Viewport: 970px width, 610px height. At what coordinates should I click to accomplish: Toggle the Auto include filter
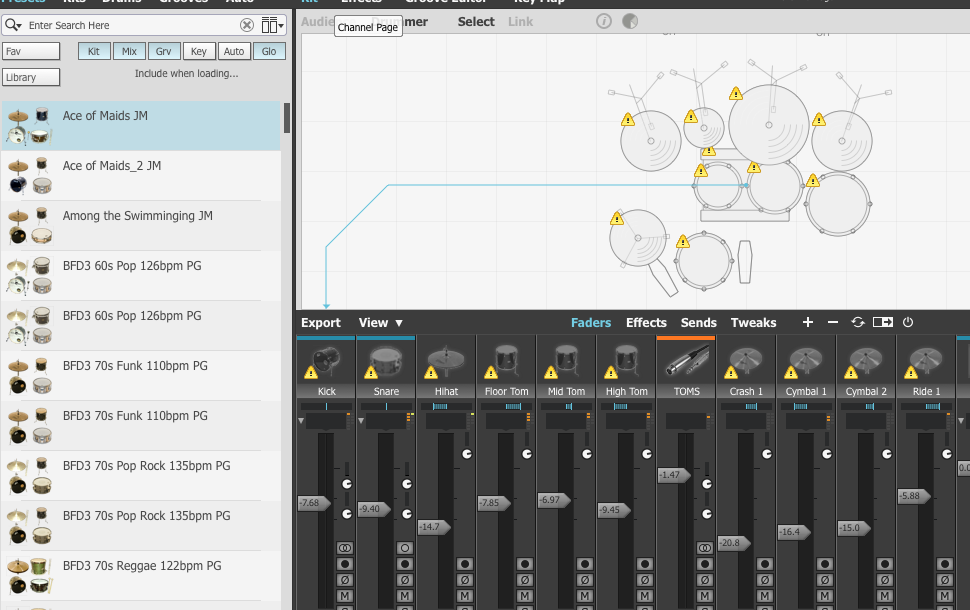[234, 51]
